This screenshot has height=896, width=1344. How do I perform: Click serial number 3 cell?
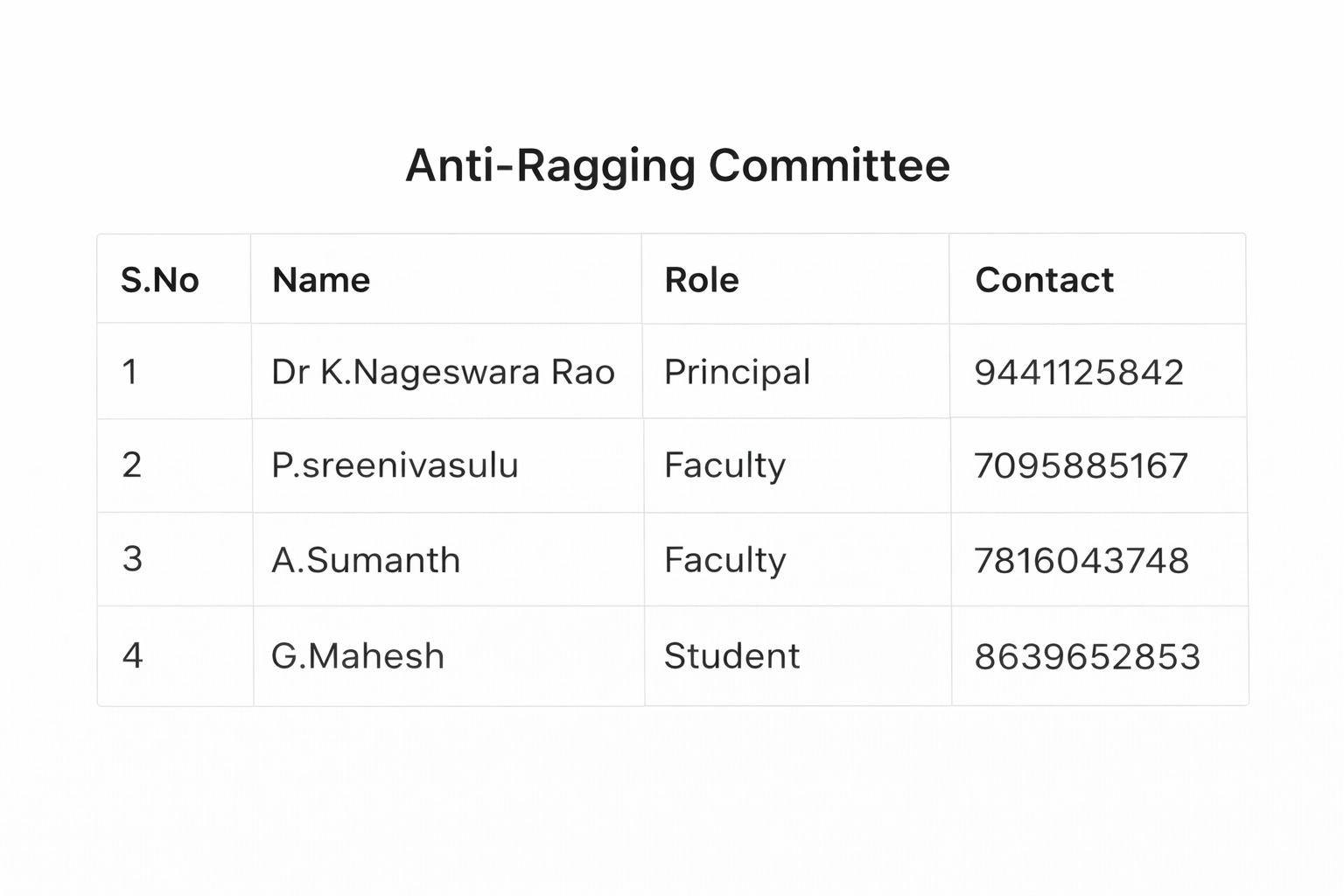(x=132, y=559)
